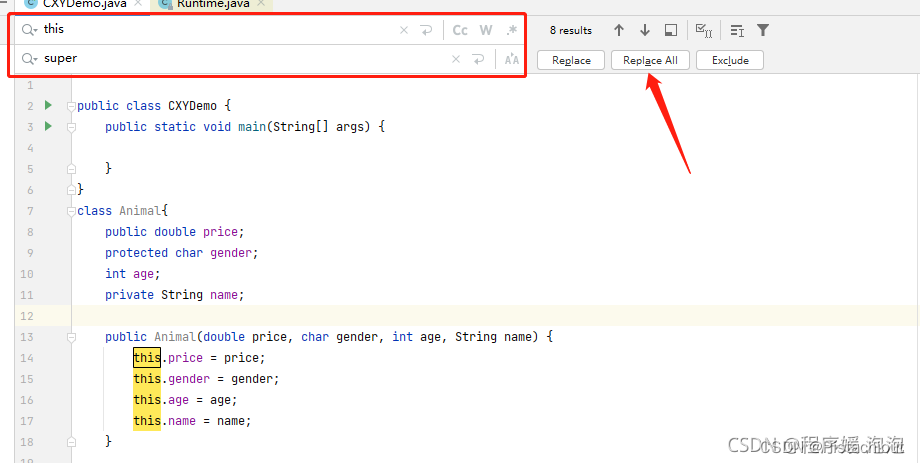920x463 pixels.
Task: Click the Replace All button
Action: coord(650,60)
